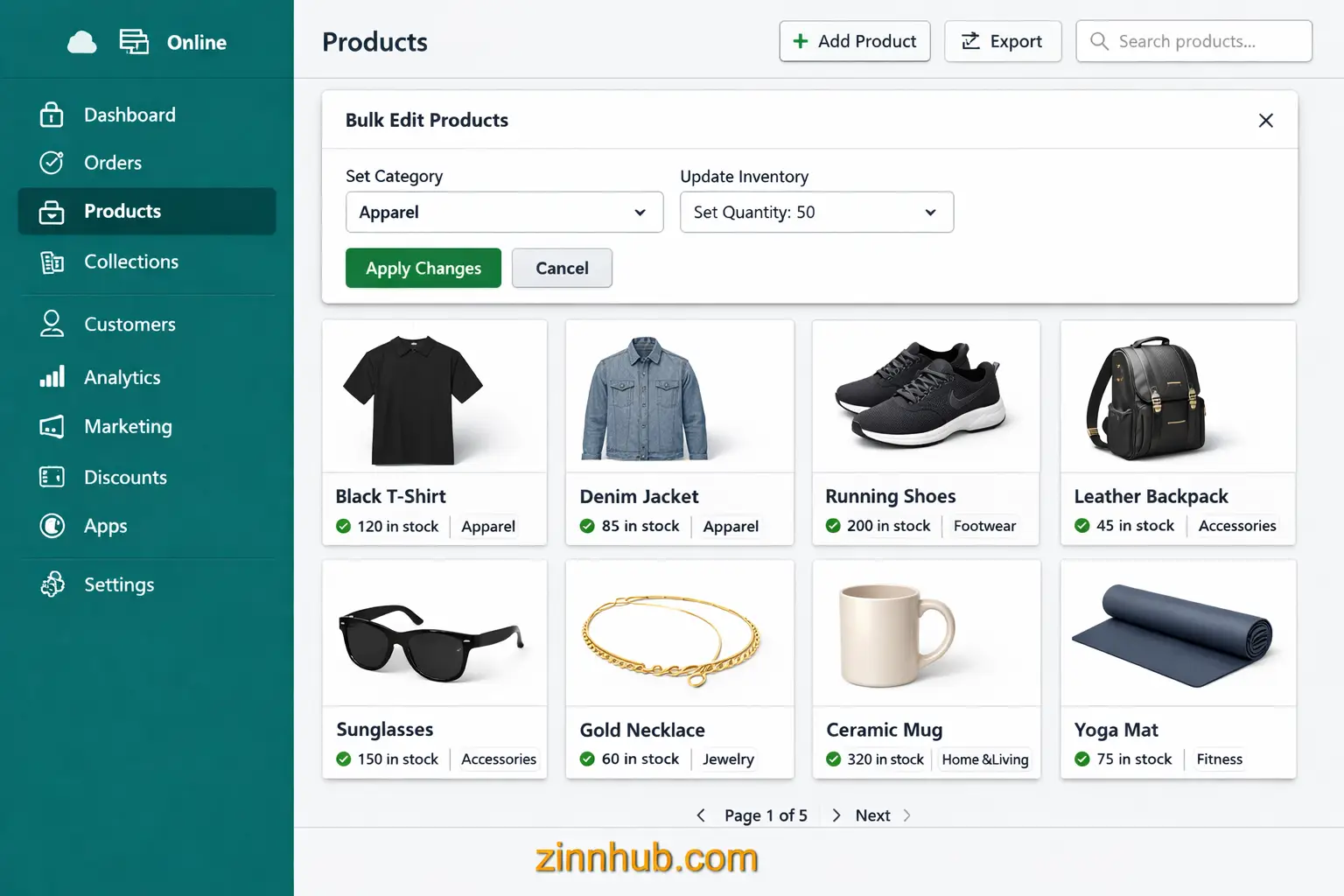The image size is (1344, 896).
Task: Open Customers person icon
Action: (x=52, y=324)
